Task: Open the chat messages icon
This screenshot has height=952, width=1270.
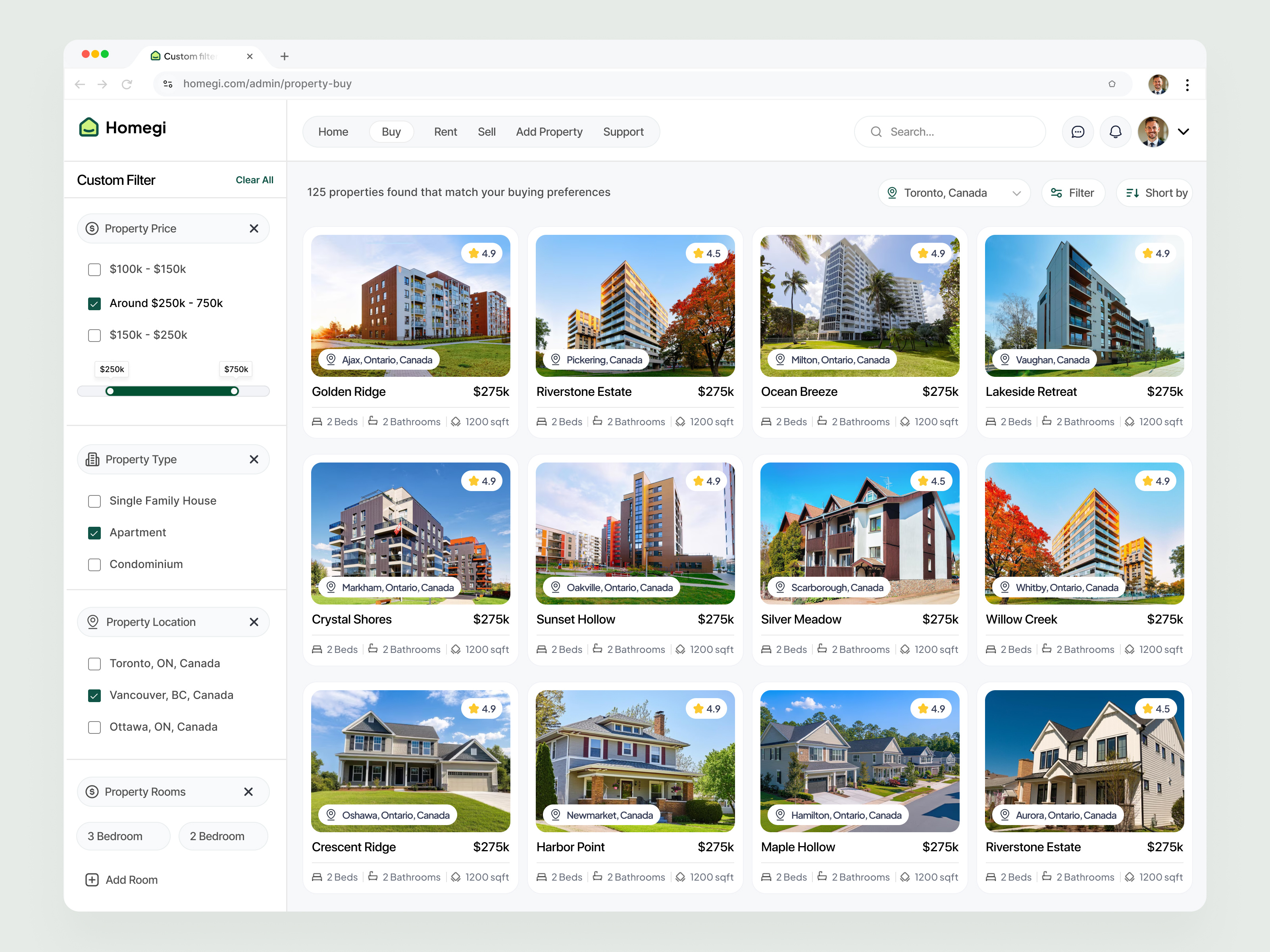Action: point(1078,131)
